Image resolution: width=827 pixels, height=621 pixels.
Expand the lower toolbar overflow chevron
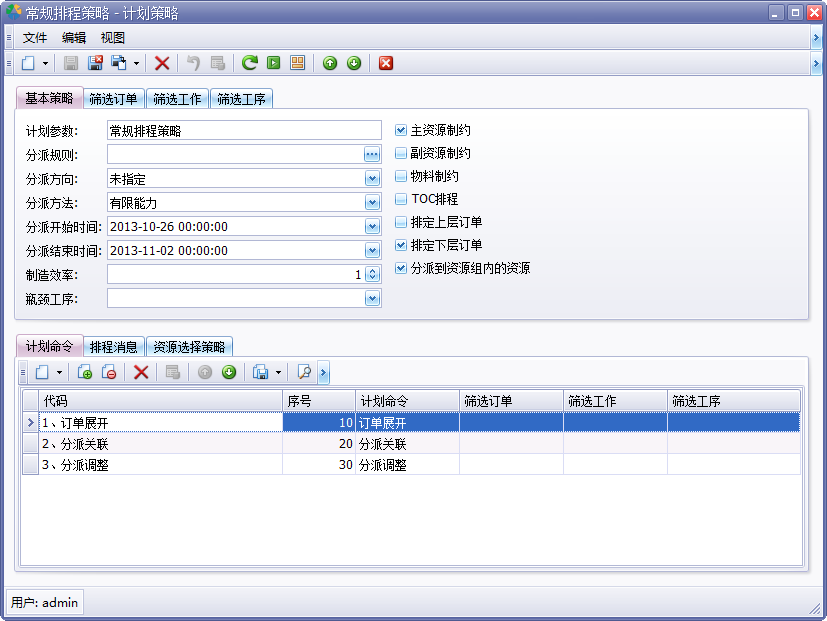[323, 372]
